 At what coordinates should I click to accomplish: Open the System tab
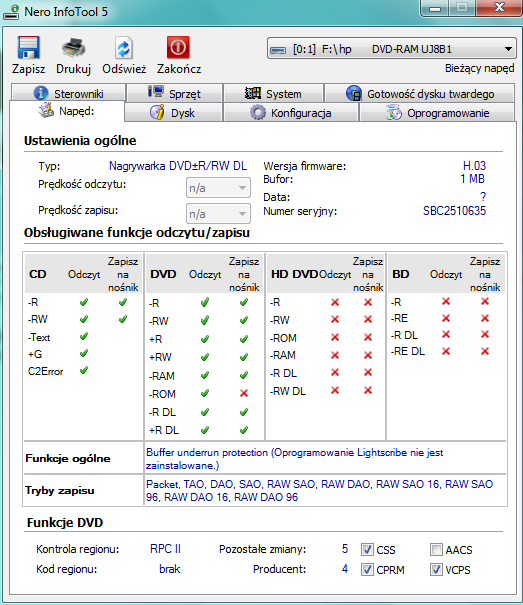(x=273, y=93)
